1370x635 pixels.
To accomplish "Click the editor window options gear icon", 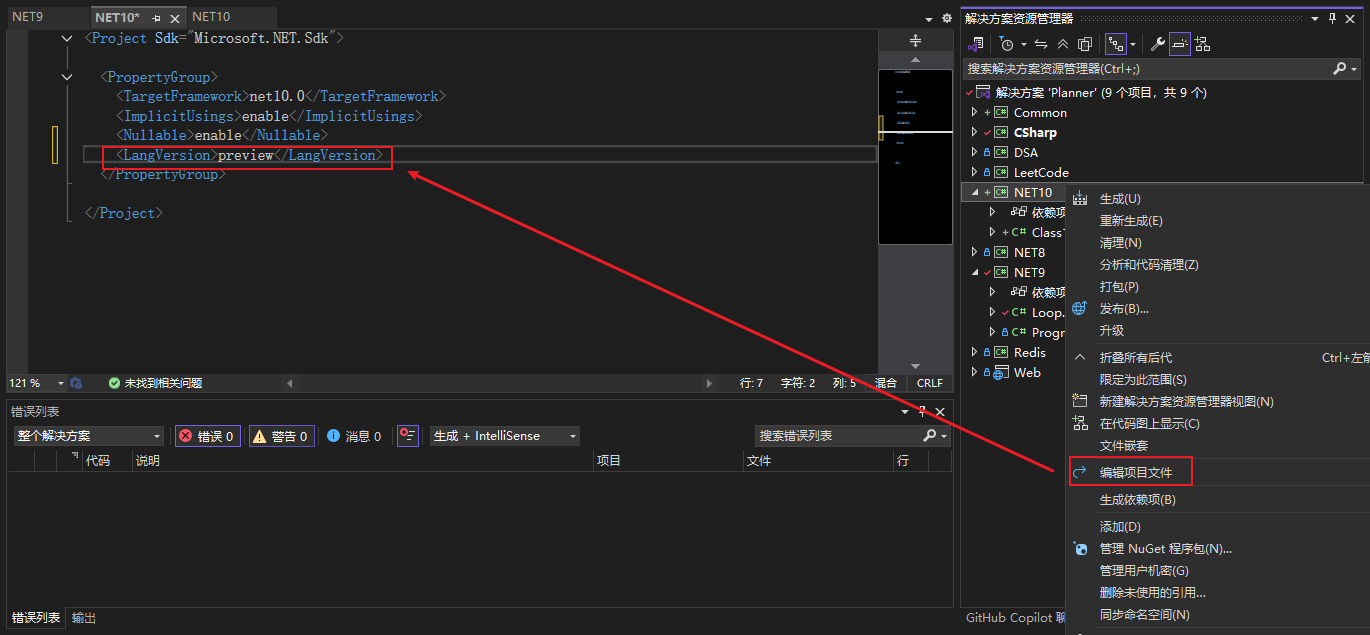I will tap(945, 18).
